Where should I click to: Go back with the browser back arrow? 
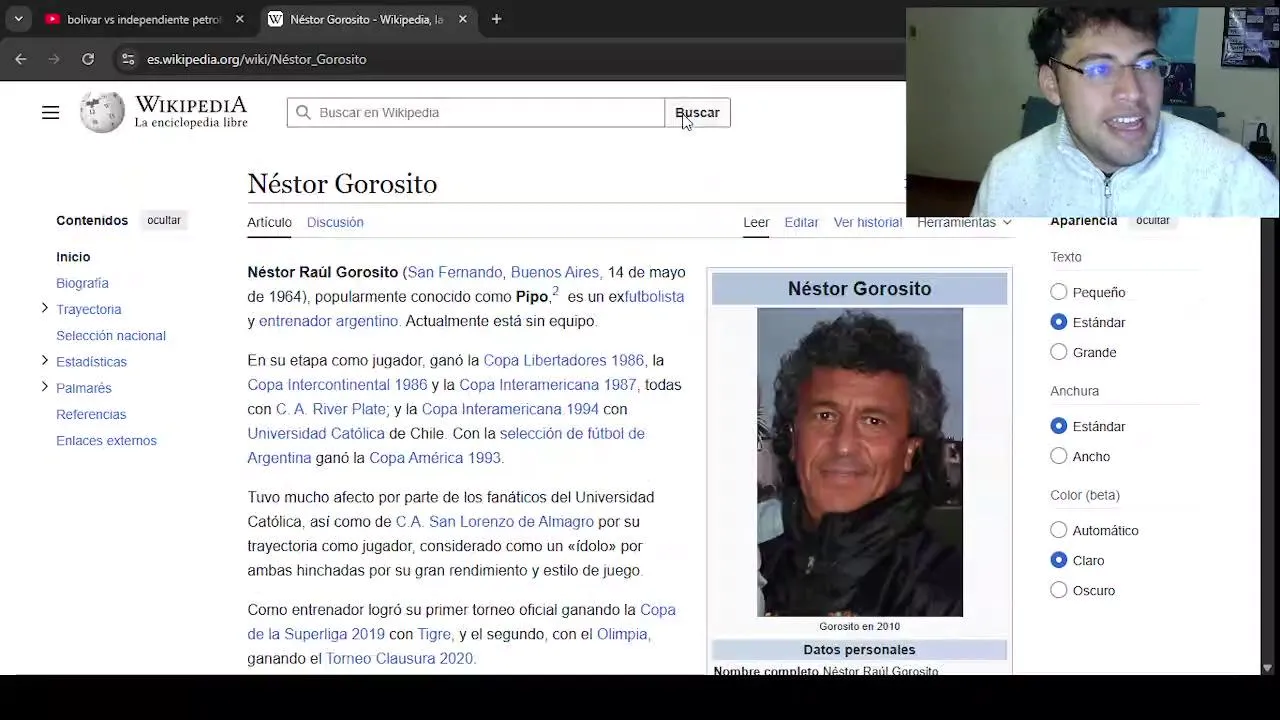[x=20, y=59]
